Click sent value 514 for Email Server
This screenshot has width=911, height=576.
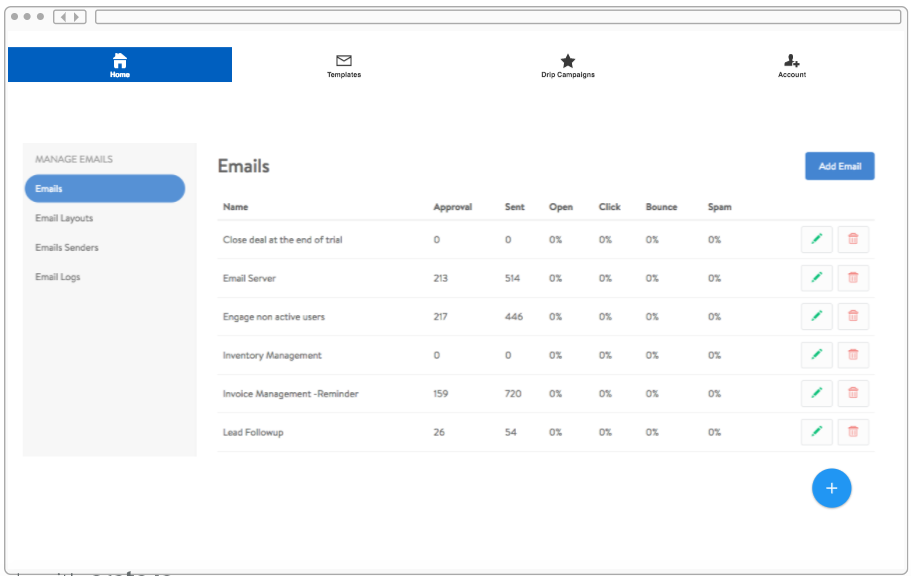(512, 278)
